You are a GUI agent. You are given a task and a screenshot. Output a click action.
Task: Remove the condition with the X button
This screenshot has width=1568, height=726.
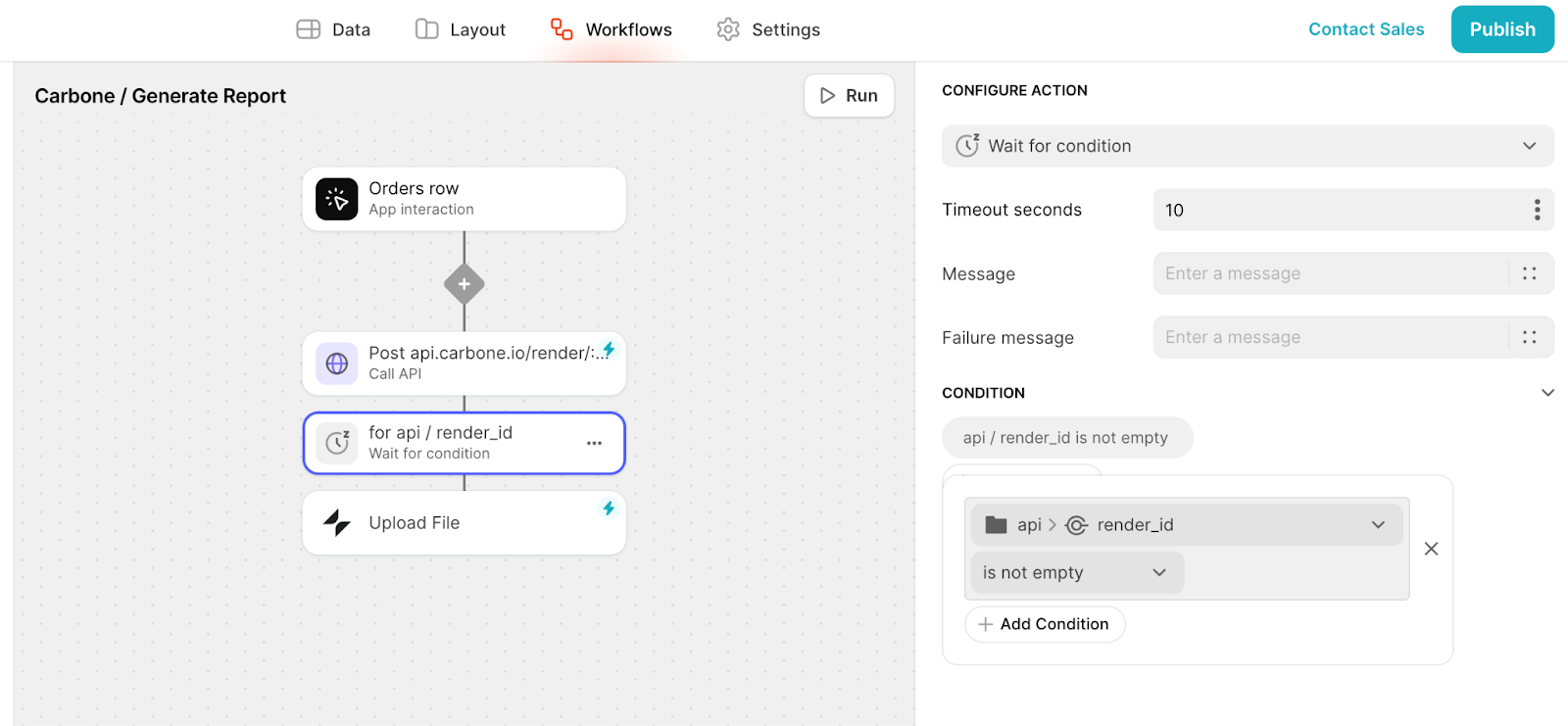click(x=1431, y=549)
